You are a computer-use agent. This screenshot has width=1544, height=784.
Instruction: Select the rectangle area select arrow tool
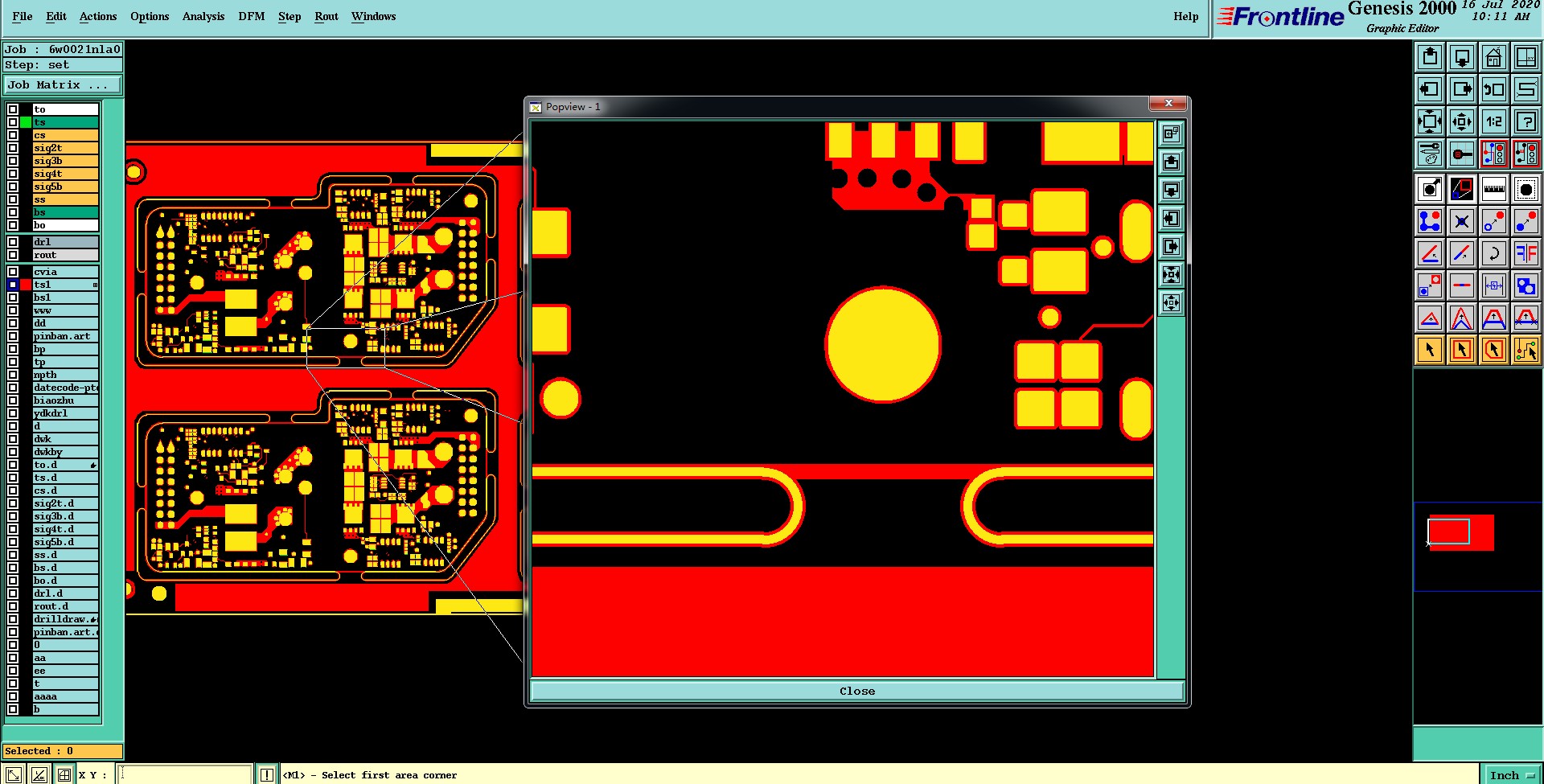pos(1462,350)
